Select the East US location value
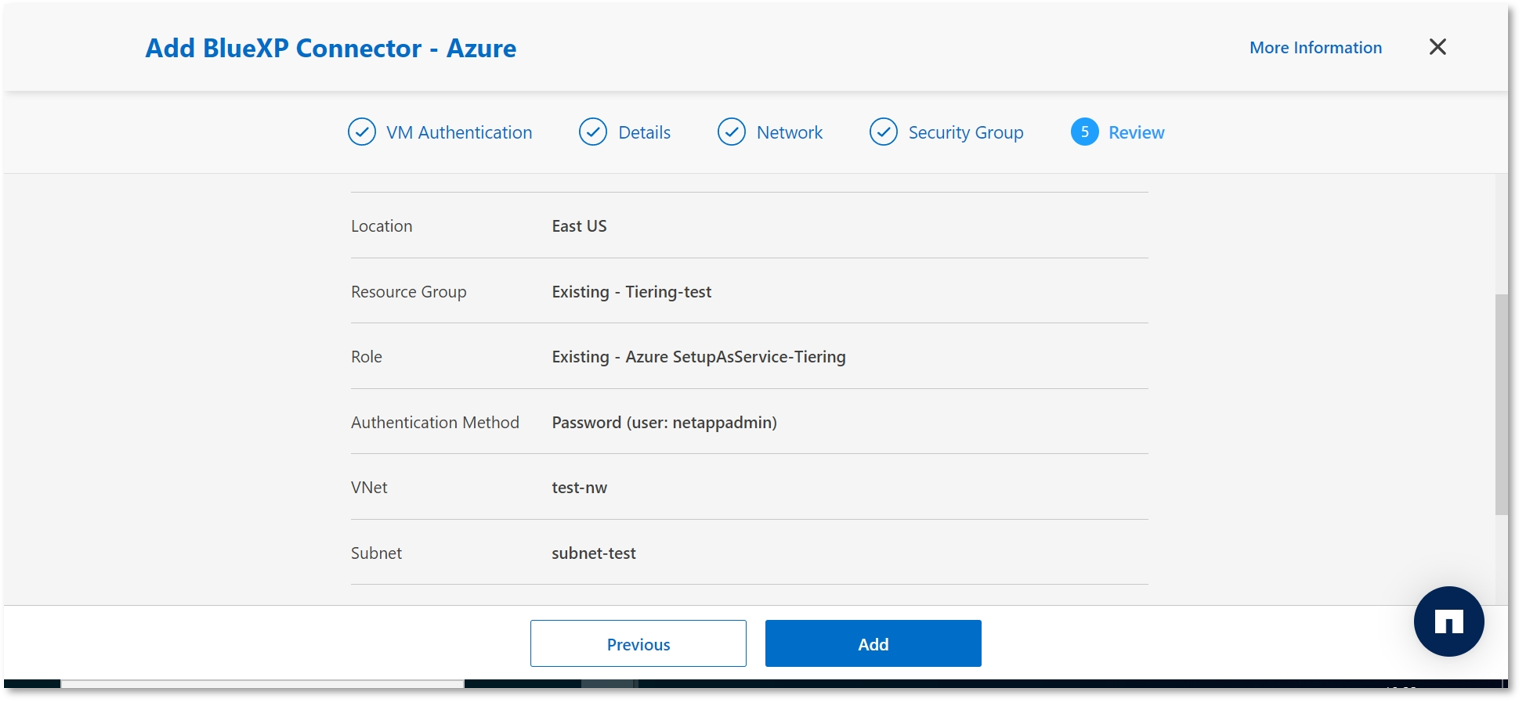The height and width of the screenshot is (701, 1521). coord(579,226)
